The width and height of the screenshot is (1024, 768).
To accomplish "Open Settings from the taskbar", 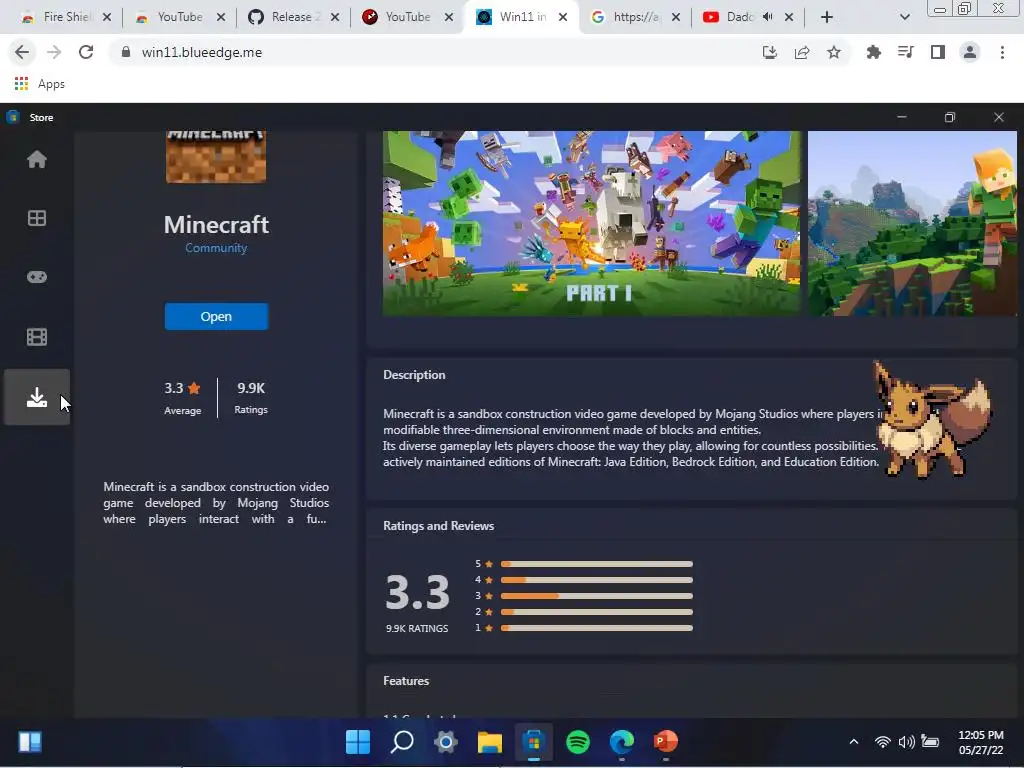I will point(446,742).
